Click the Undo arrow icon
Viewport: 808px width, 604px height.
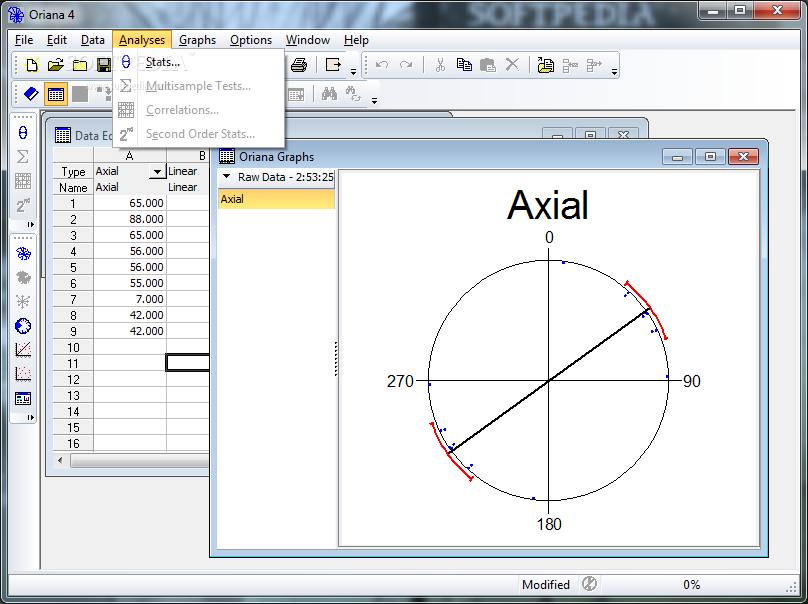point(382,65)
